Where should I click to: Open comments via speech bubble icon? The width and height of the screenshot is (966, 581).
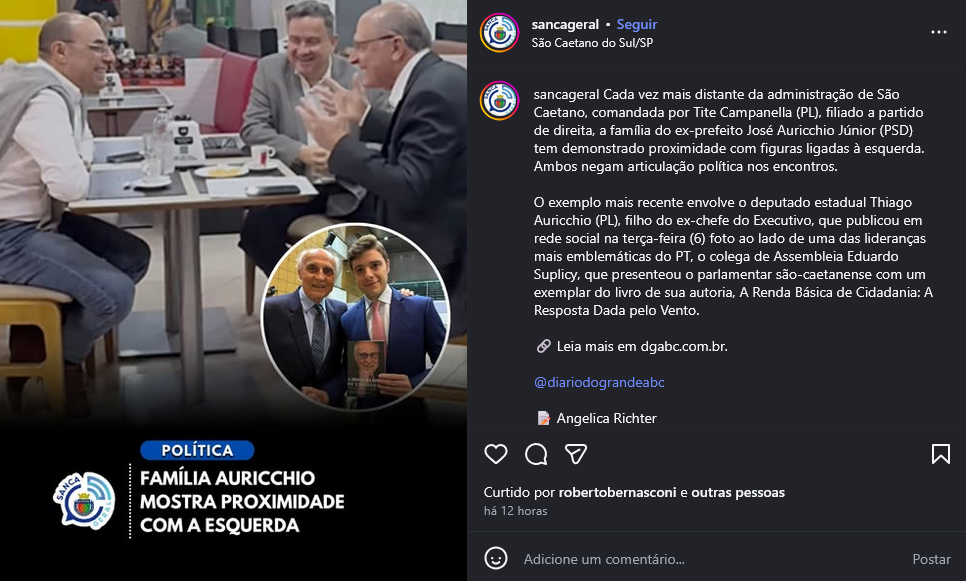click(536, 454)
